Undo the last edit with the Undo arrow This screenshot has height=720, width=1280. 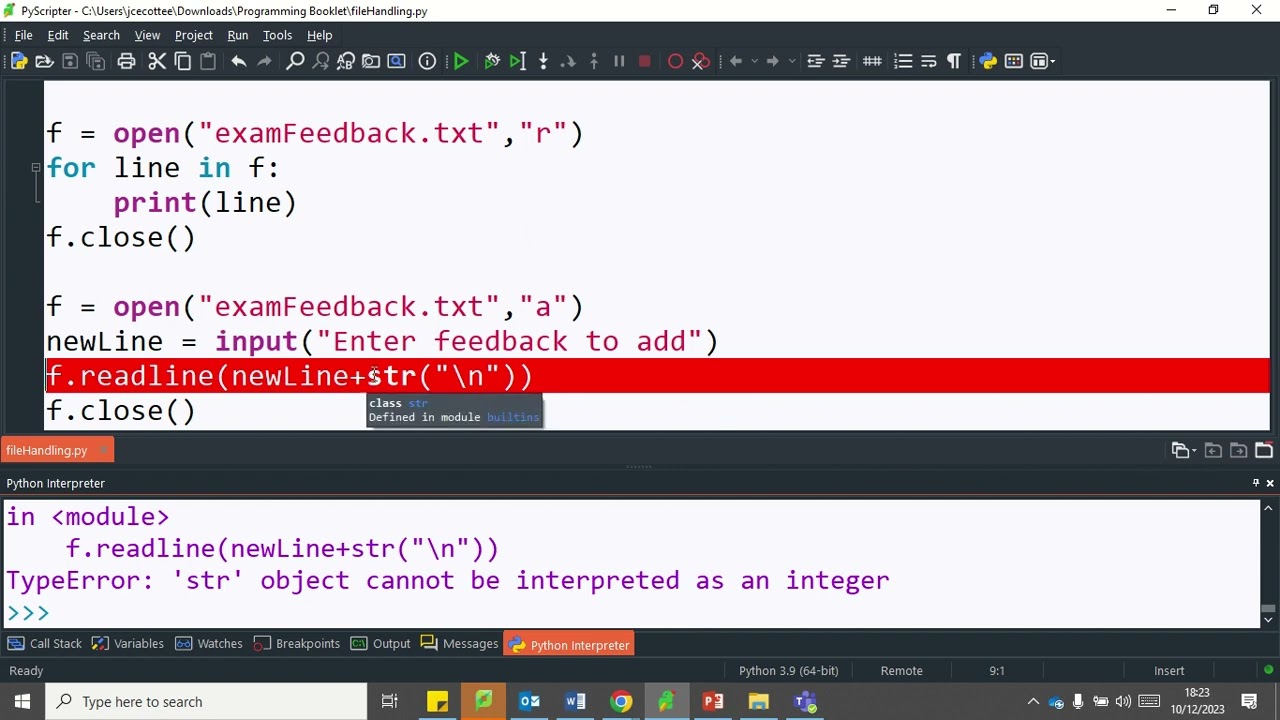click(x=239, y=61)
